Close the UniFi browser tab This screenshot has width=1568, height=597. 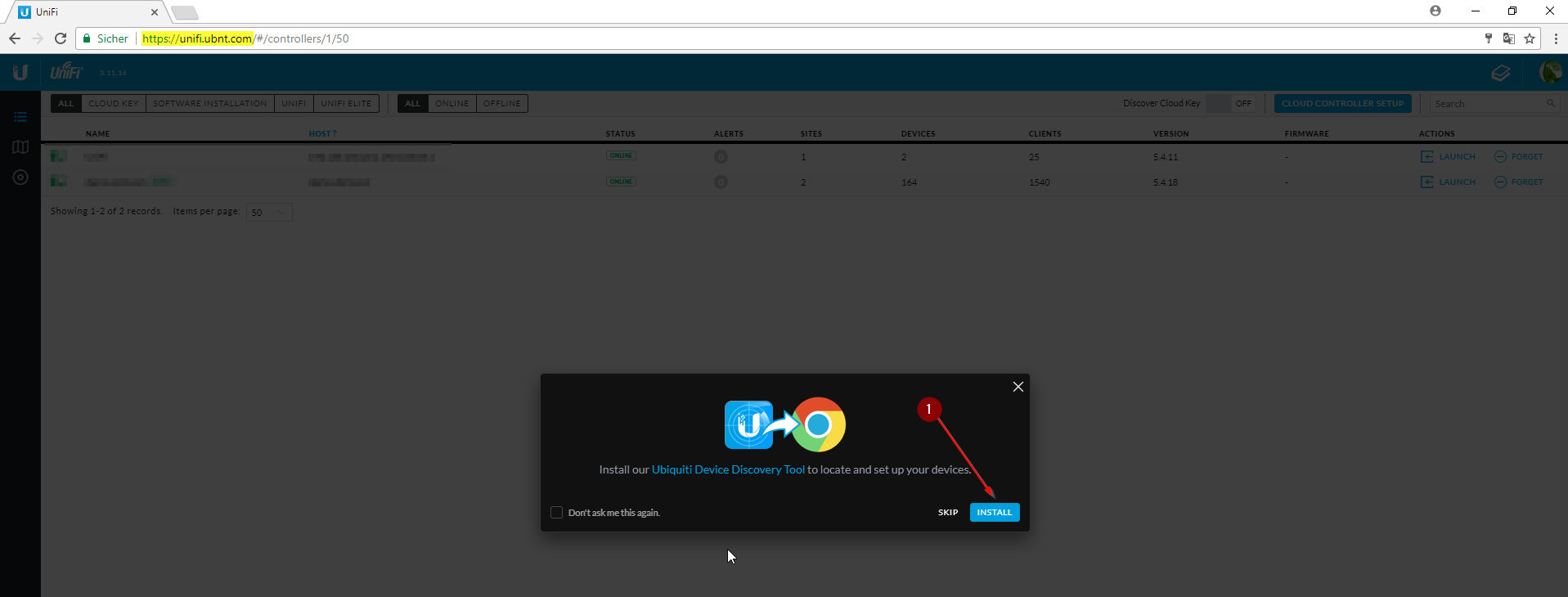pos(155,12)
